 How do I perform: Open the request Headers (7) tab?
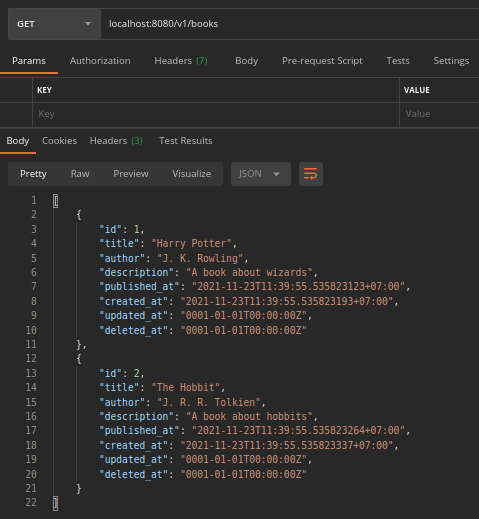[181, 61]
